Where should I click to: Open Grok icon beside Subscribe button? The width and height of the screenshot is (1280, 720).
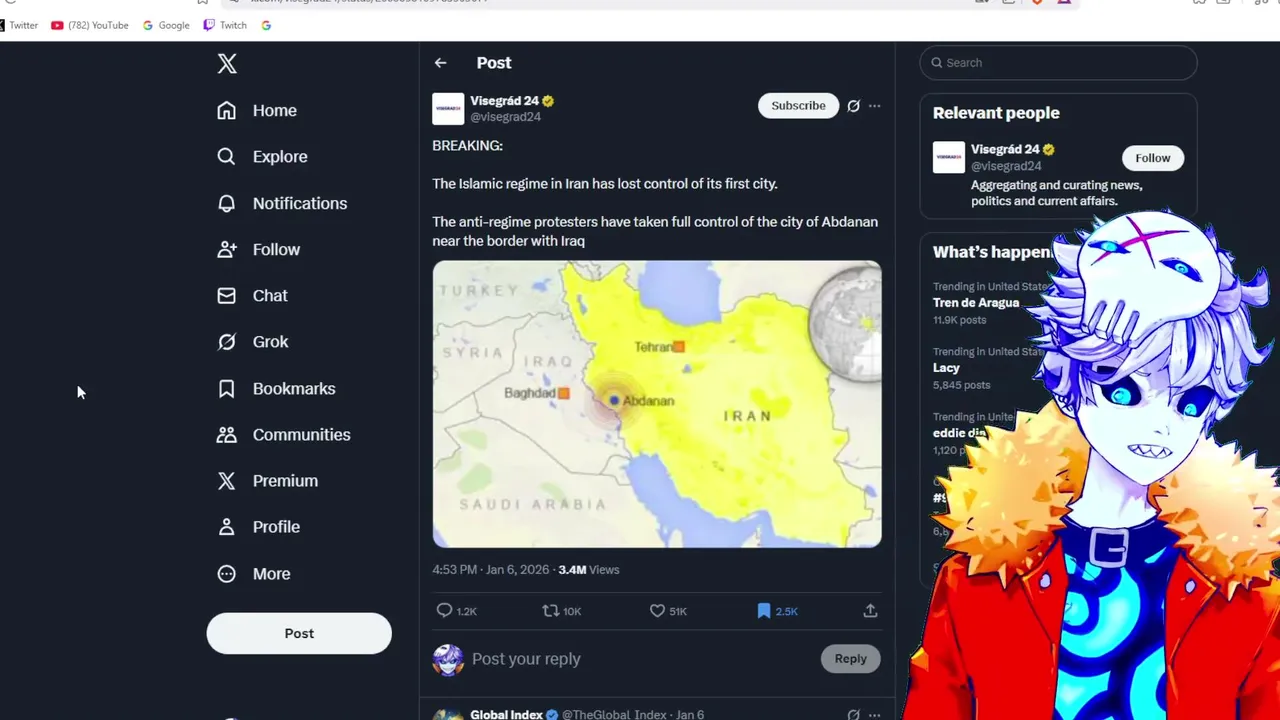(x=853, y=106)
